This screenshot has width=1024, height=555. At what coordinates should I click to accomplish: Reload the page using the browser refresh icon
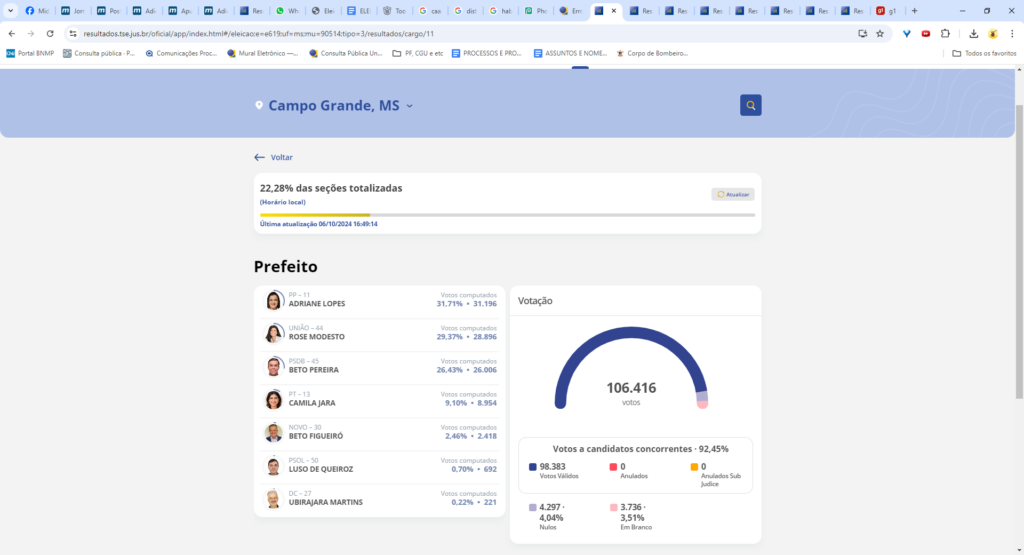(x=50, y=33)
